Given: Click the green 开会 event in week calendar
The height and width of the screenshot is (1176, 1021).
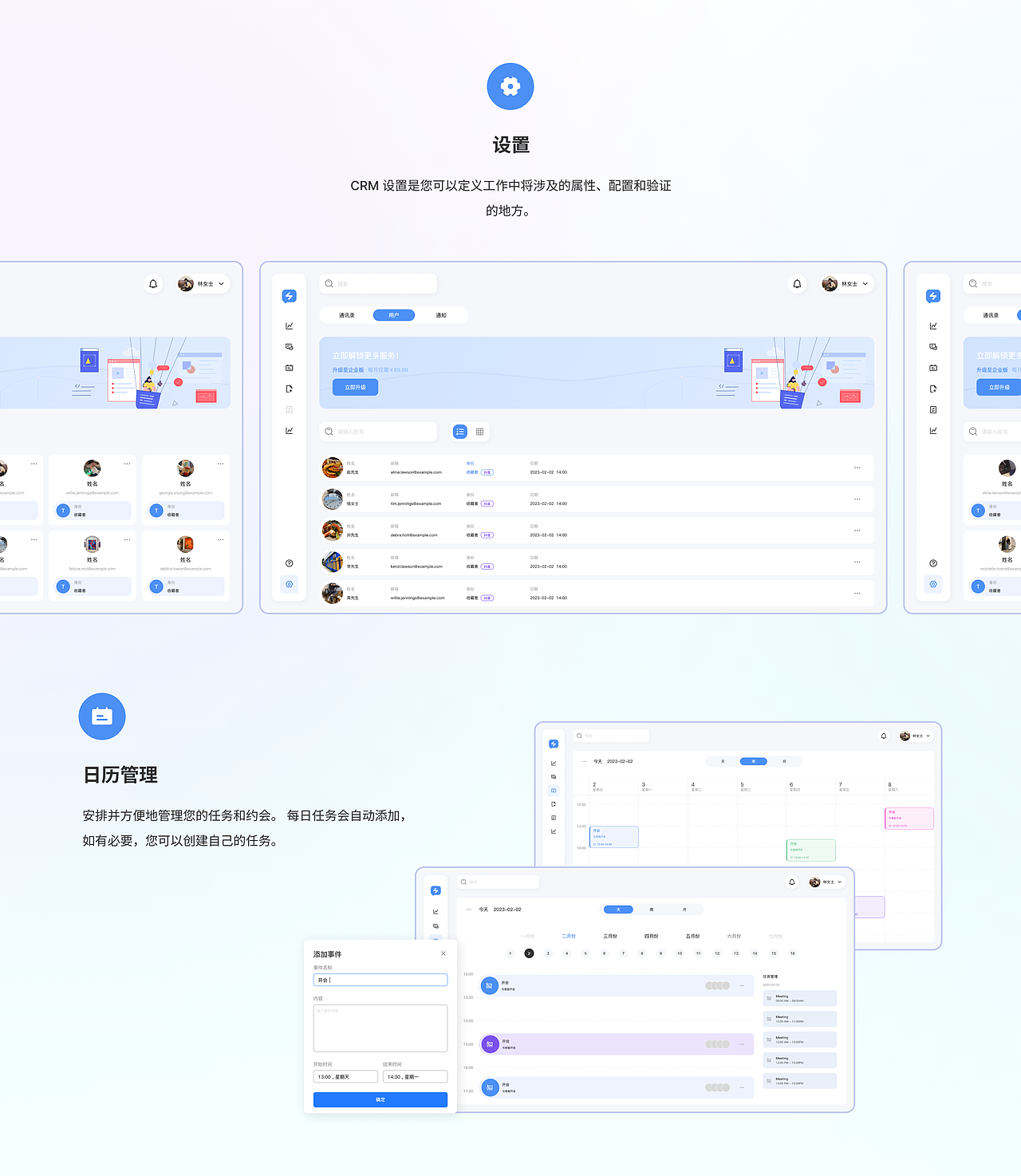Looking at the screenshot, I should pos(811,850).
